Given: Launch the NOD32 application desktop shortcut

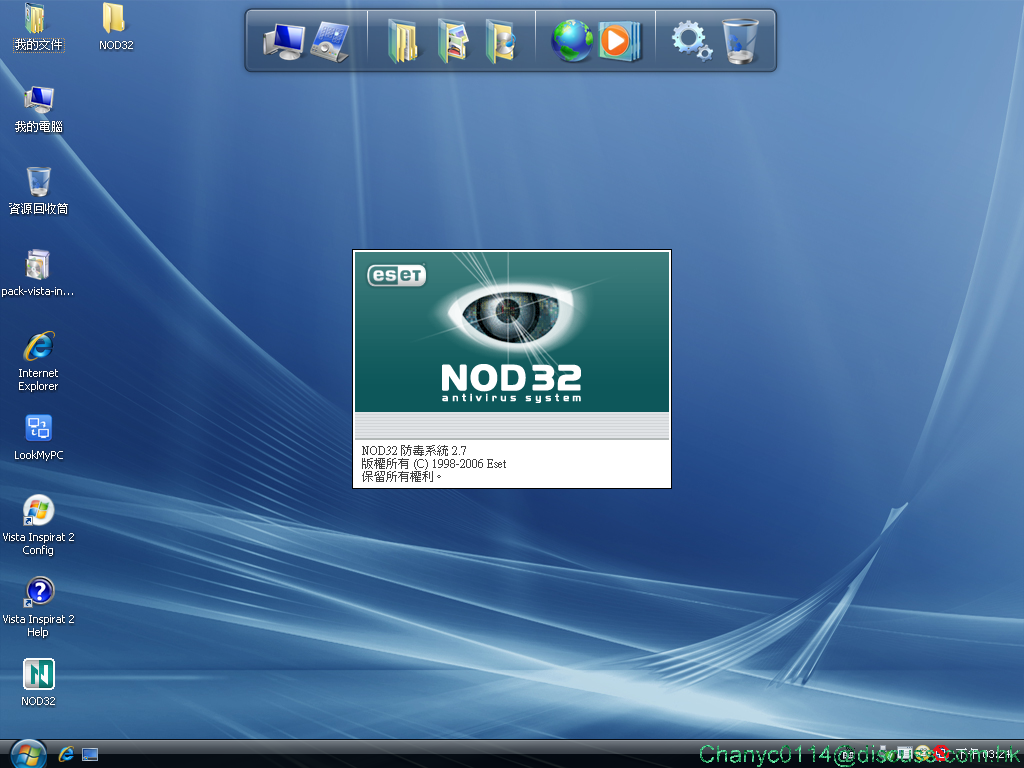Looking at the screenshot, I should pyautogui.click(x=39, y=682).
